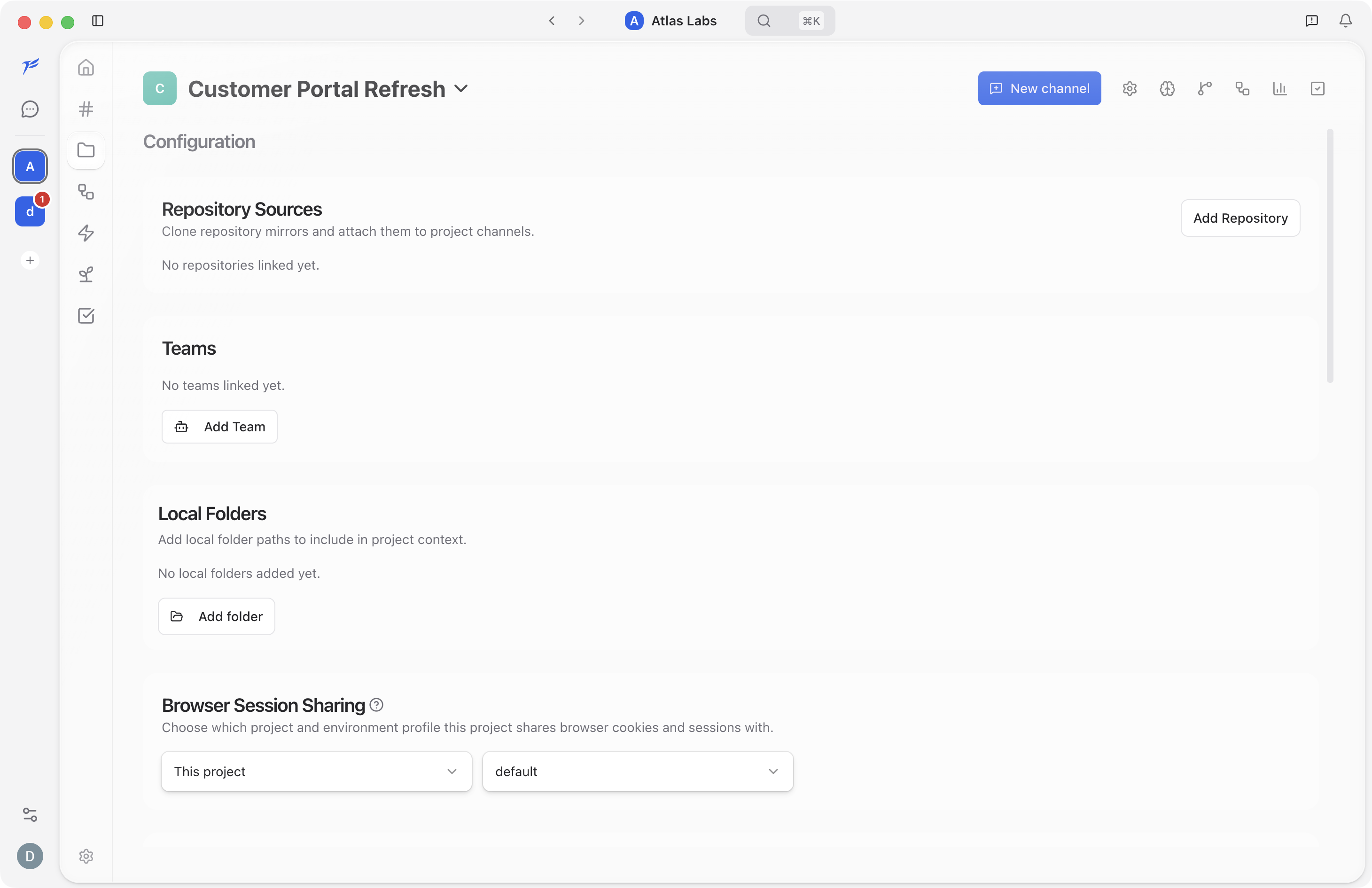This screenshot has height=888, width=1372.
Task: Open tasks checkbox icon in sidebar
Action: tap(86, 315)
